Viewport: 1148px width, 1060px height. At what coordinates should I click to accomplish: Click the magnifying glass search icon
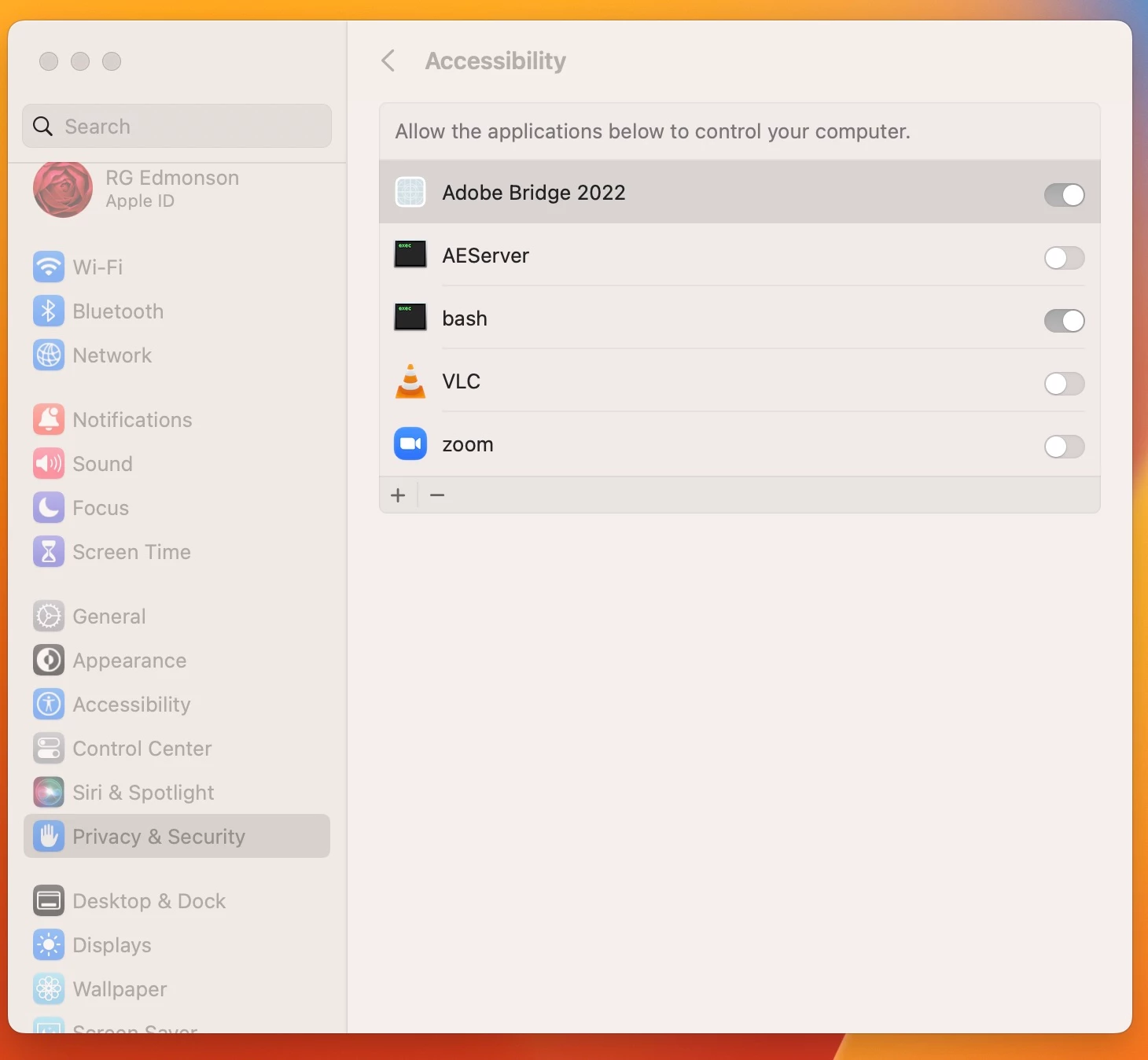tap(43, 127)
